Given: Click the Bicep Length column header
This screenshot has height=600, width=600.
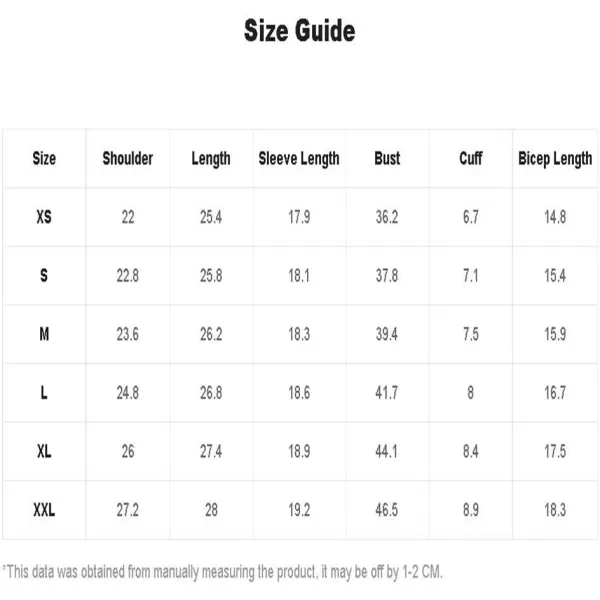Looking at the screenshot, I should pyautogui.click(x=555, y=159).
